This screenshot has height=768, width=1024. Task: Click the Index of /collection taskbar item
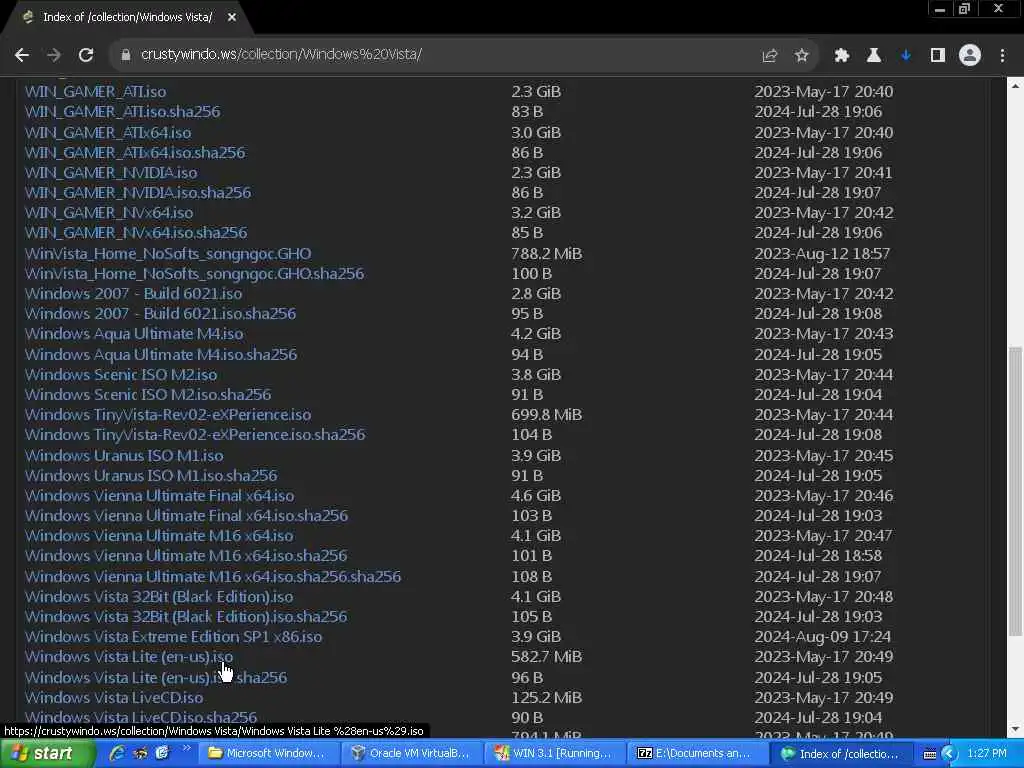click(839, 754)
